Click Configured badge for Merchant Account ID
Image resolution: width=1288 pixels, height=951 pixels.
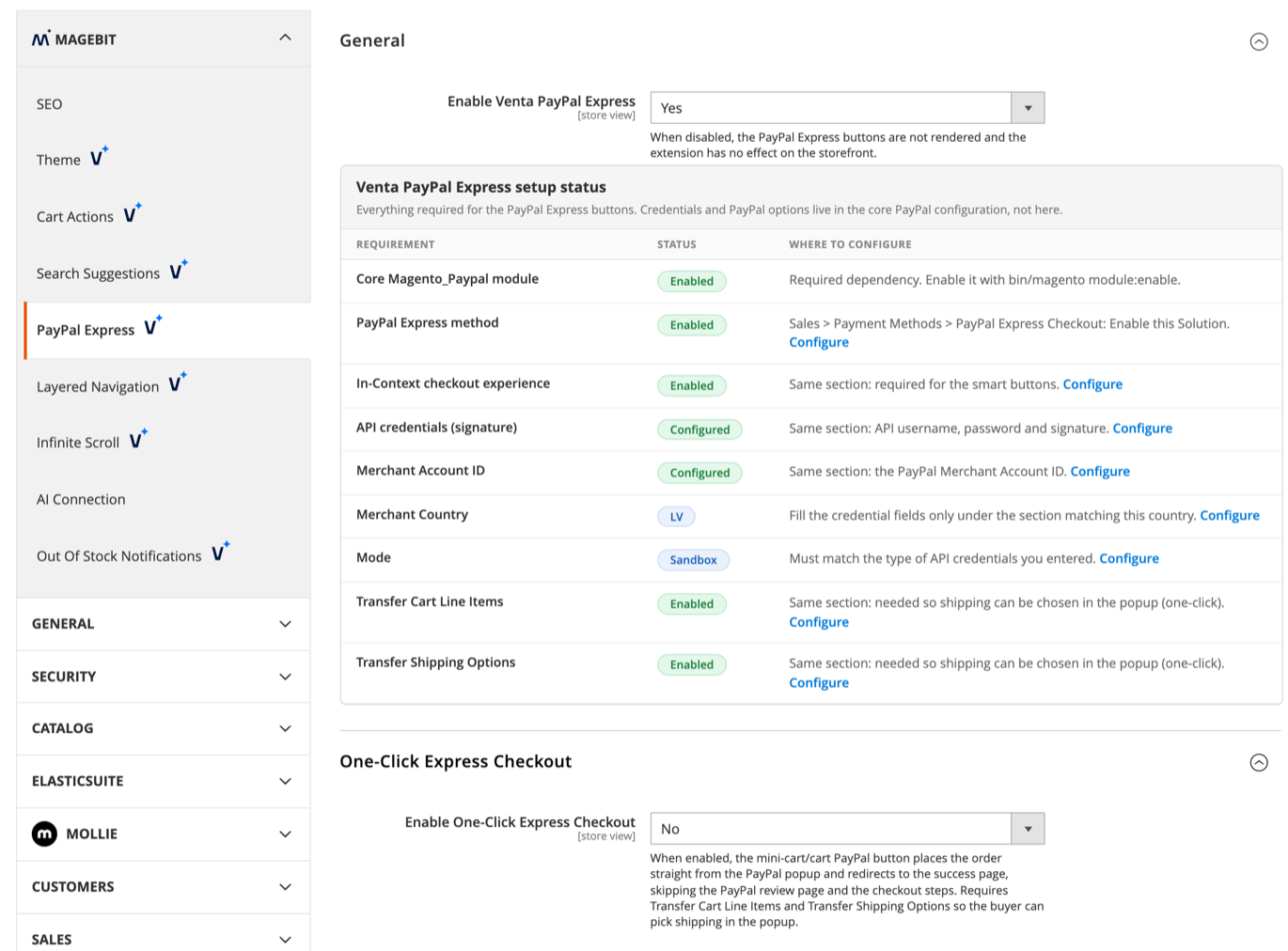point(699,473)
